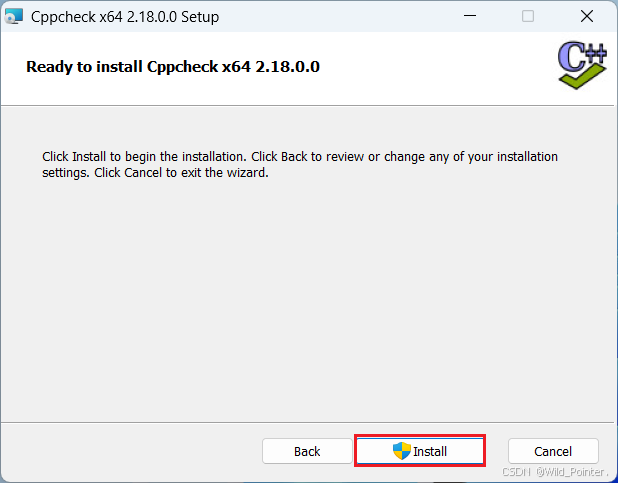Click the Cppcheck C++ checkmark logo
Screen dimensions: 618x483
tap(582, 65)
